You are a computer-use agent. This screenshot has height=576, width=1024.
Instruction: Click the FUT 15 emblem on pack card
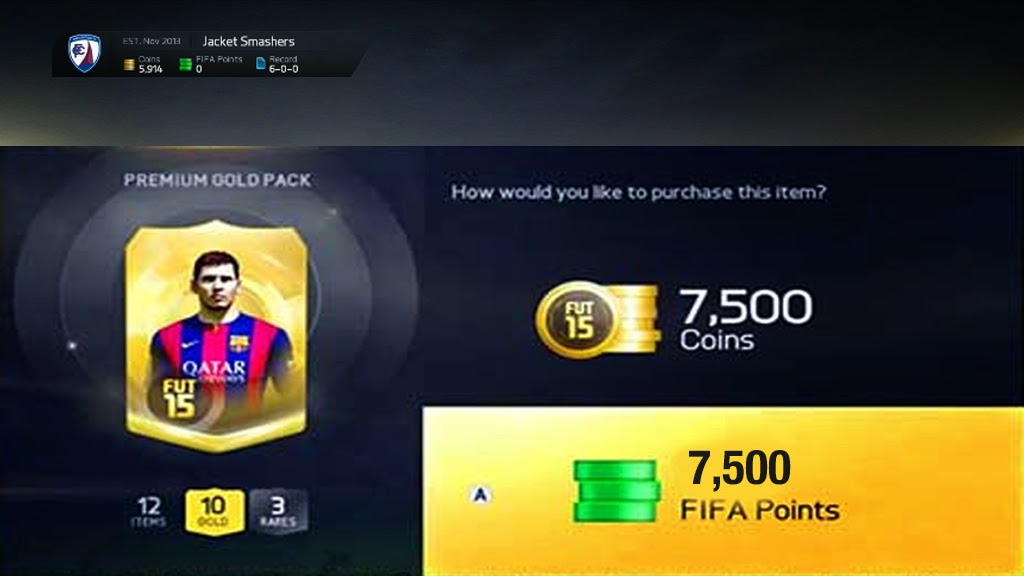[180, 399]
